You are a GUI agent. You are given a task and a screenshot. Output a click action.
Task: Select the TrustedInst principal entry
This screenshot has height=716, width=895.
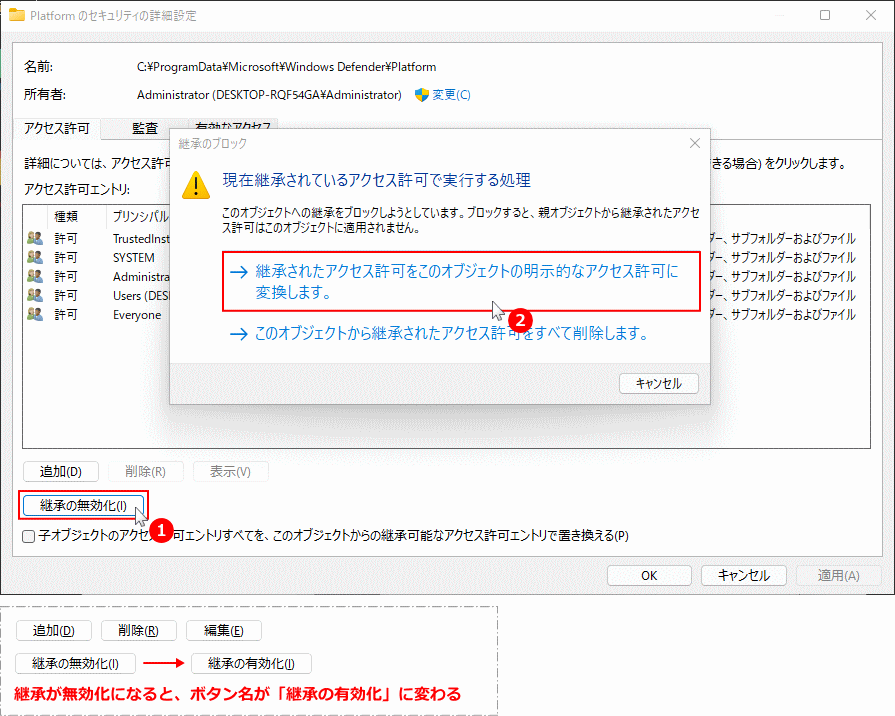click(141, 239)
